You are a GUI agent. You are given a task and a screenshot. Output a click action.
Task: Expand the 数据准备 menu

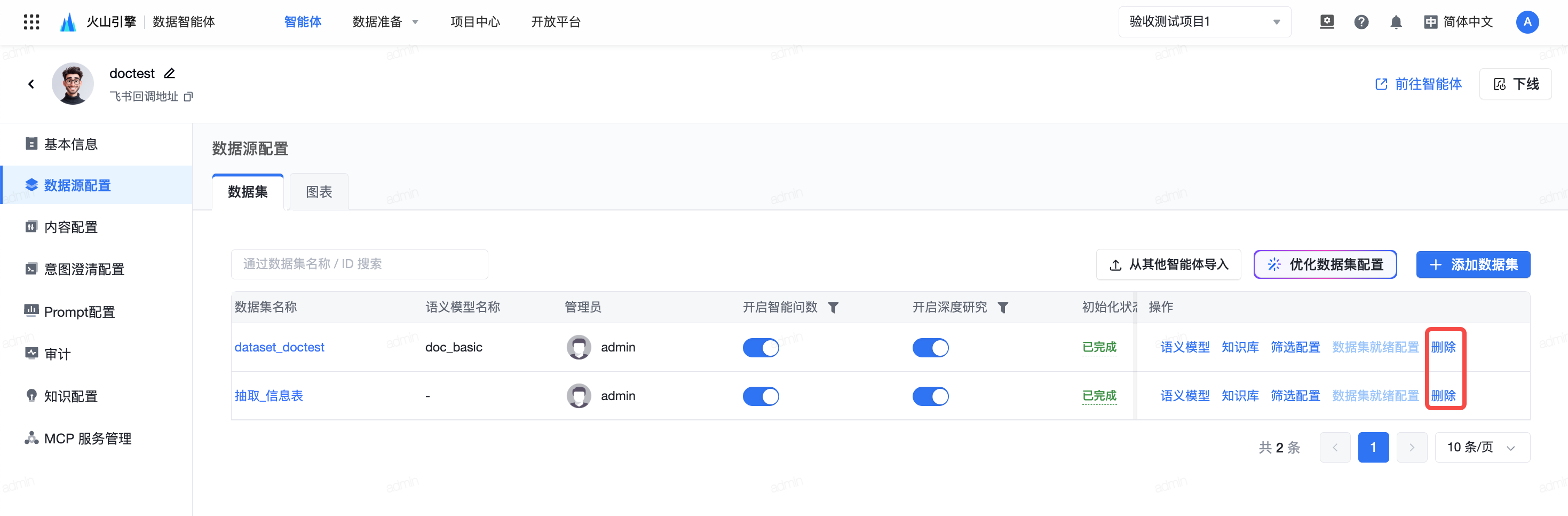[x=385, y=22]
